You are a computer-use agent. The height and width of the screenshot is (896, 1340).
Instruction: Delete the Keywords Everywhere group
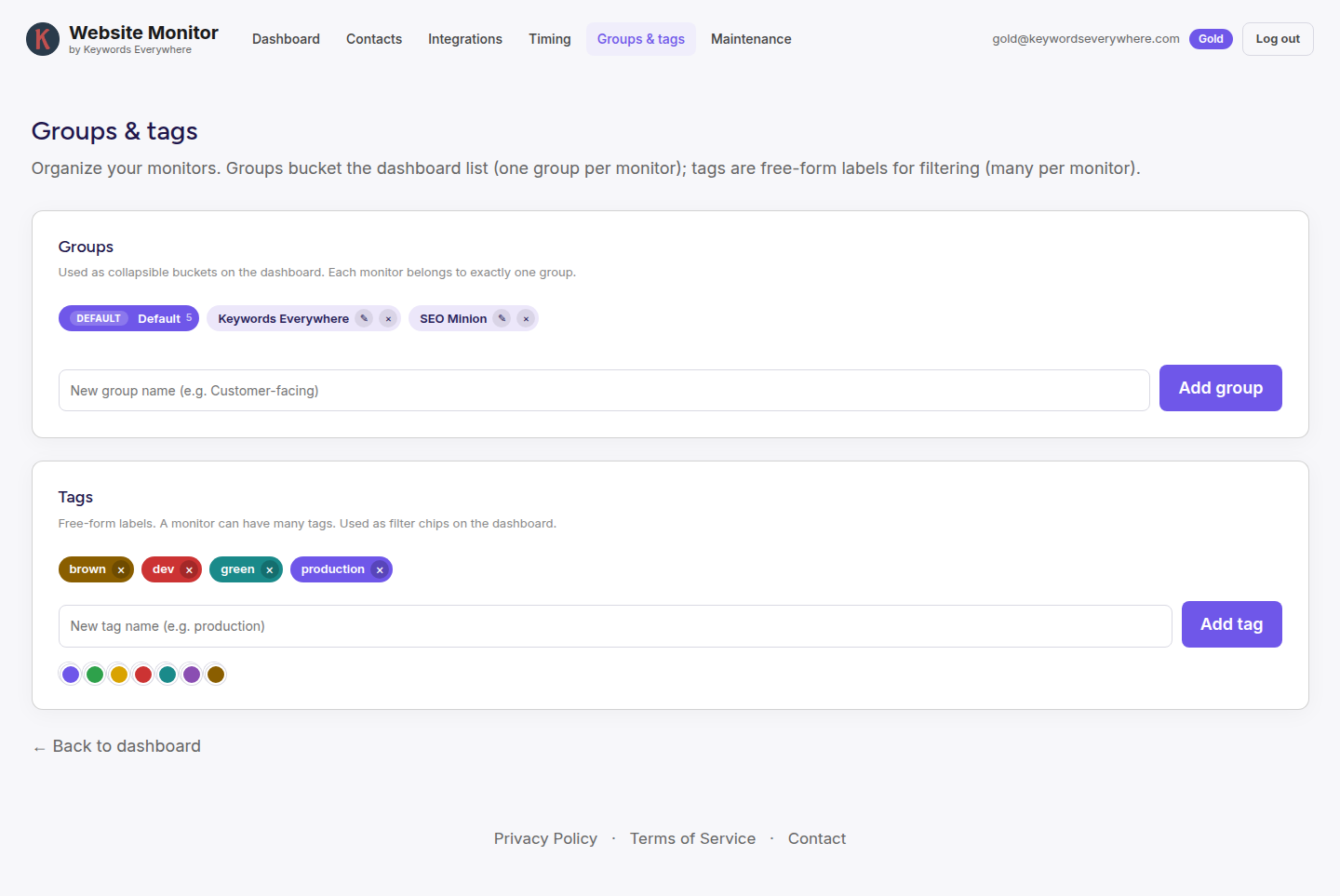point(388,318)
